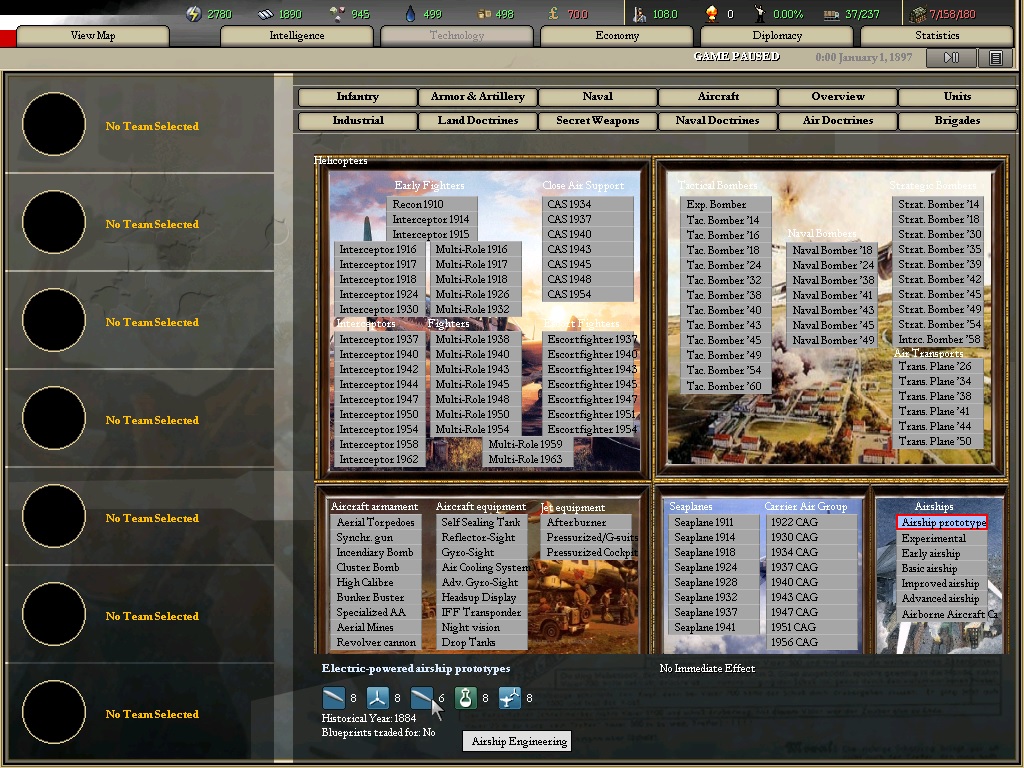Select the Airship prototype technology
Screen dimensions: 1024x768
pyautogui.click(x=942, y=523)
